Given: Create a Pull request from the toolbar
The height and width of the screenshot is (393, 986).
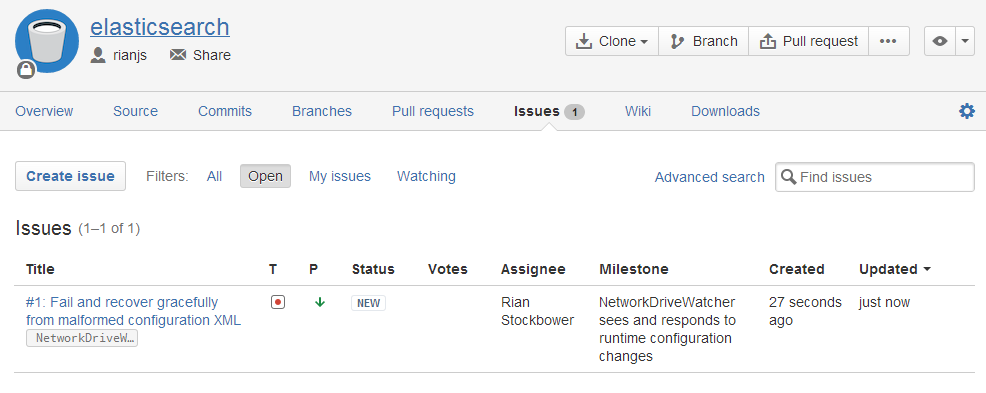Looking at the screenshot, I should (809, 41).
